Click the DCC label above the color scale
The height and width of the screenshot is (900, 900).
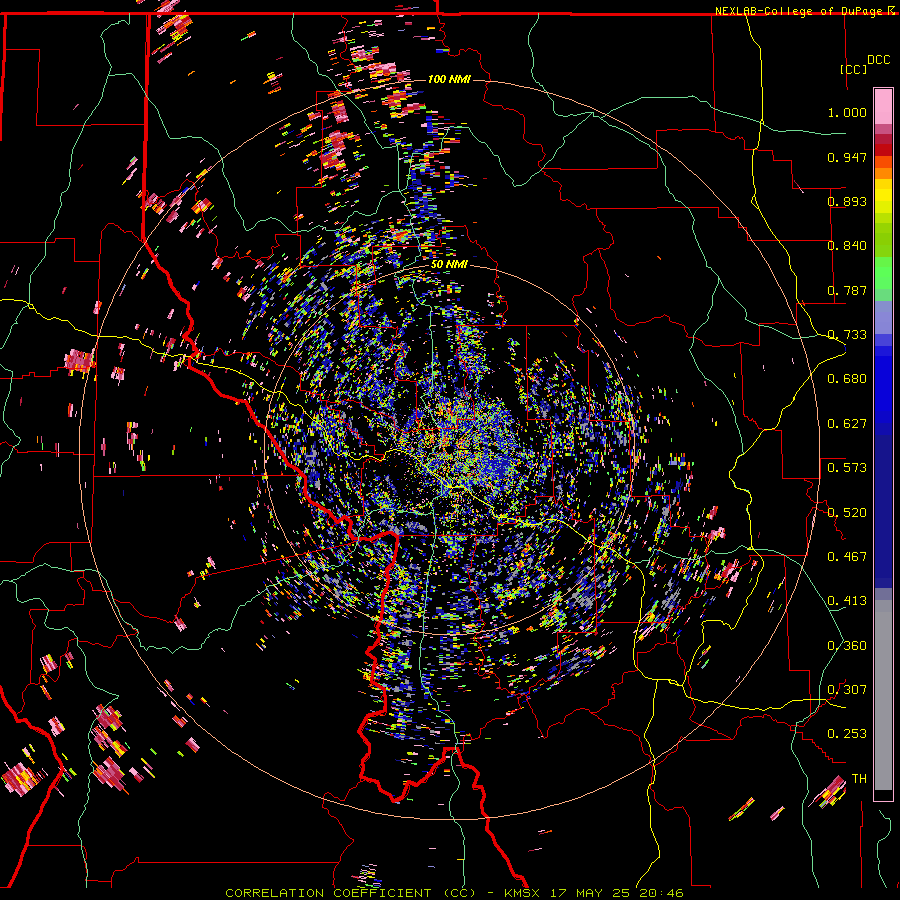[x=878, y=60]
